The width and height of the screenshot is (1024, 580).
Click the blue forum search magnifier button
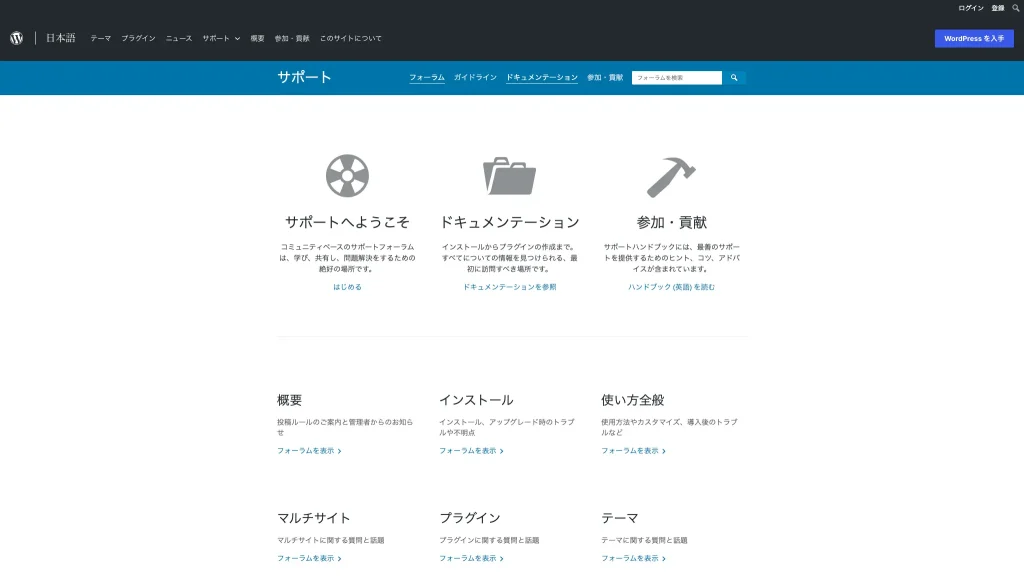pyautogui.click(x=734, y=78)
